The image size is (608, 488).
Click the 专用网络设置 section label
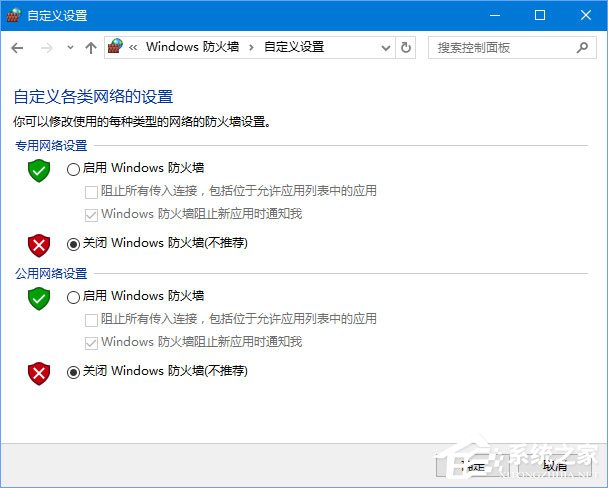51,146
